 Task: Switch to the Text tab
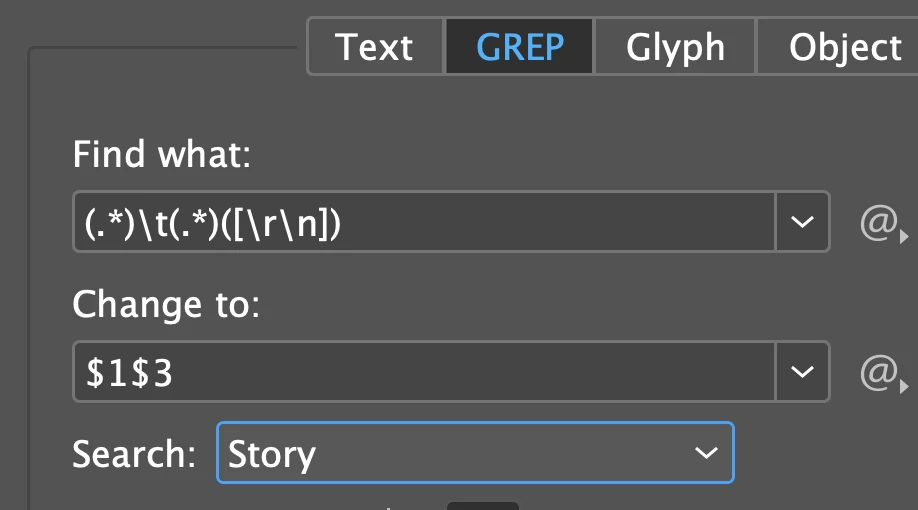[374, 47]
